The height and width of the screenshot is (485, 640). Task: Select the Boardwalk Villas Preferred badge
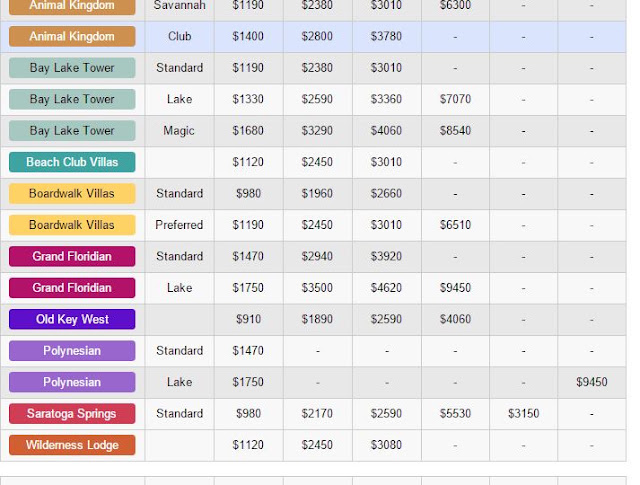coord(72,225)
